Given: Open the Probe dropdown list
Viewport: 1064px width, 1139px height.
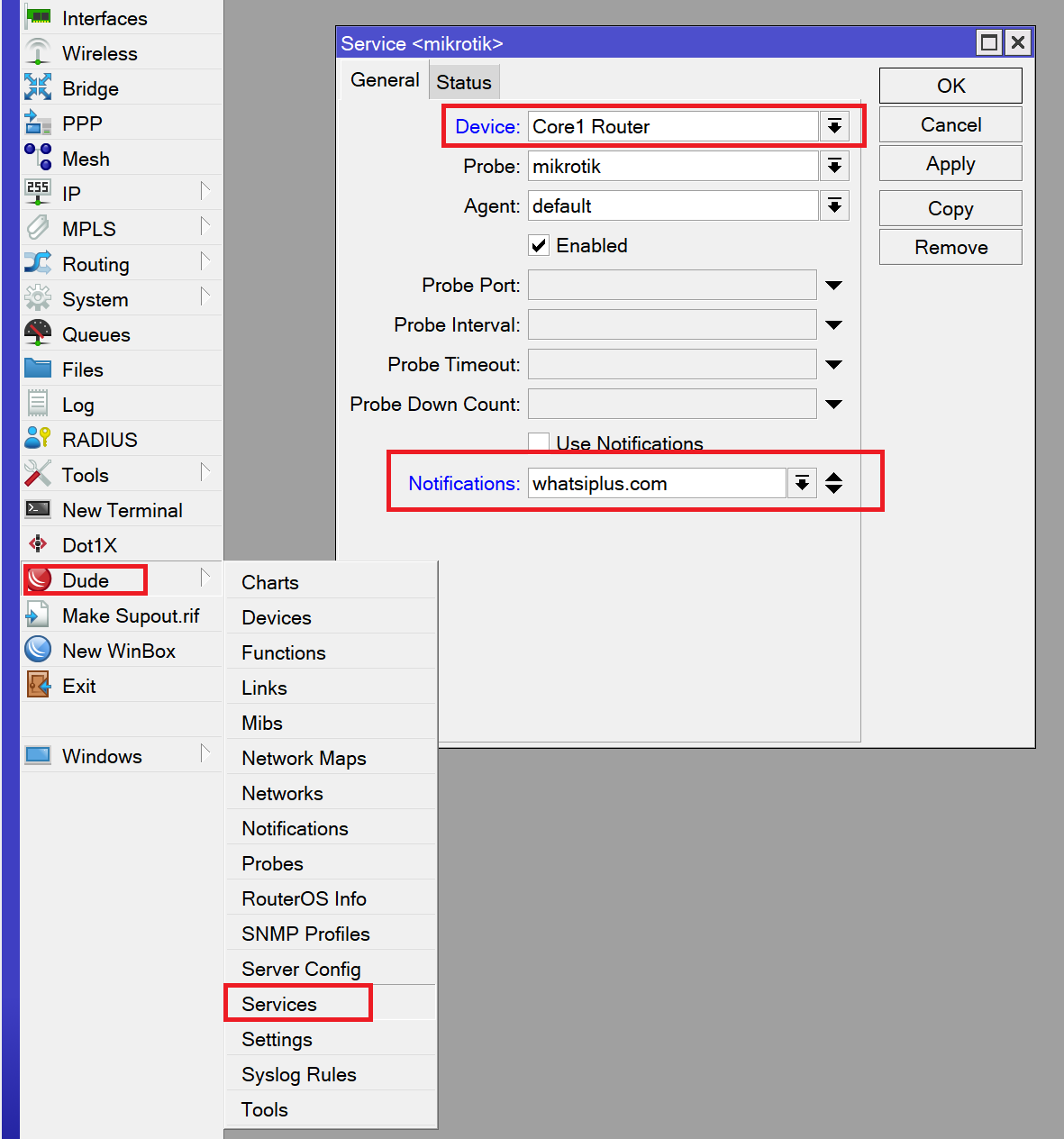Looking at the screenshot, I should coord(834,166).
